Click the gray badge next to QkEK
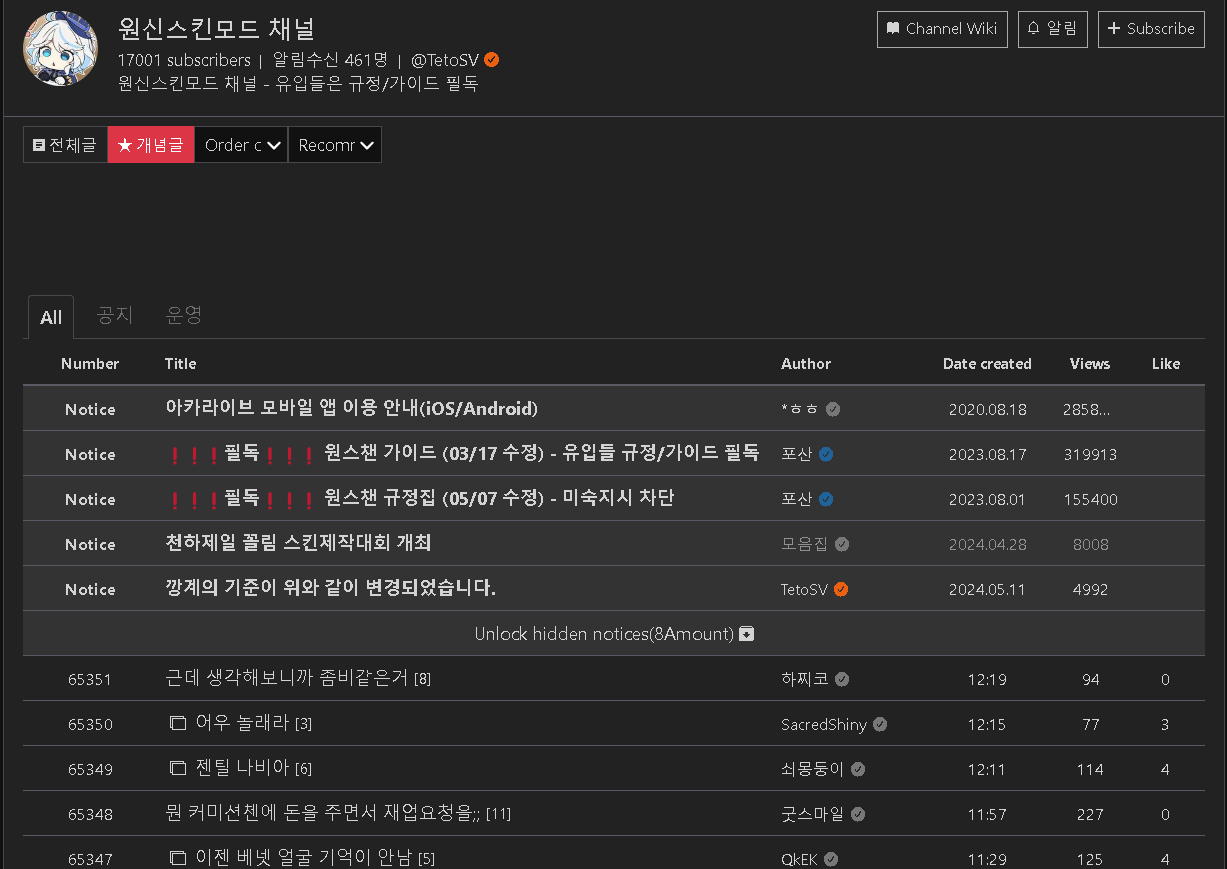This screenshot has height=869, width=1227. click(x=831, y=859)
